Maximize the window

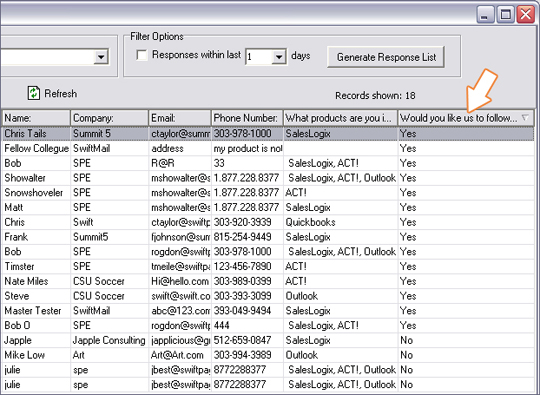[x=505, y=15]
